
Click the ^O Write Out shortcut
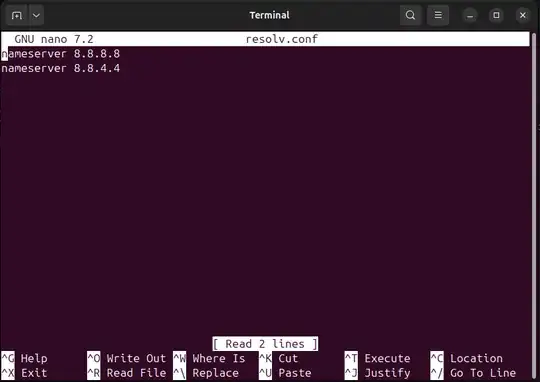pos(127,358)
